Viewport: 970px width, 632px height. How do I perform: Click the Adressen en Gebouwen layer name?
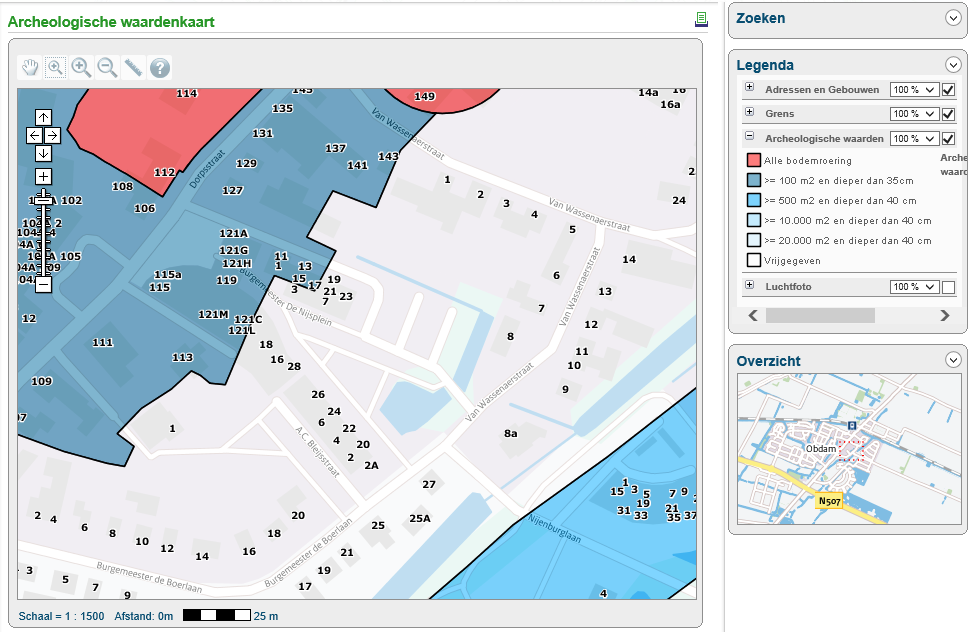pyautogui.click(x=822, y=90)
